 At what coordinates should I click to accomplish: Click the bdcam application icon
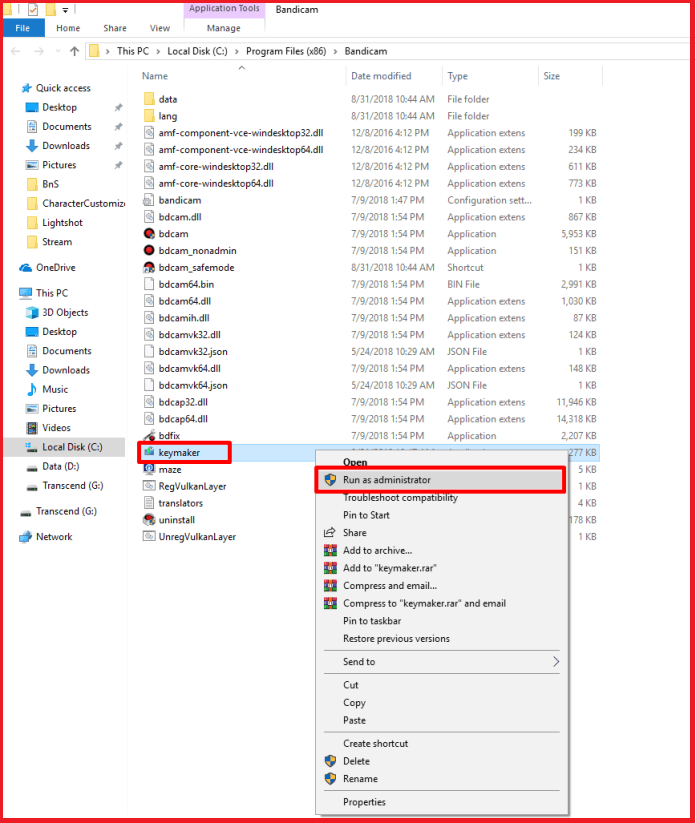click(149, 234)
